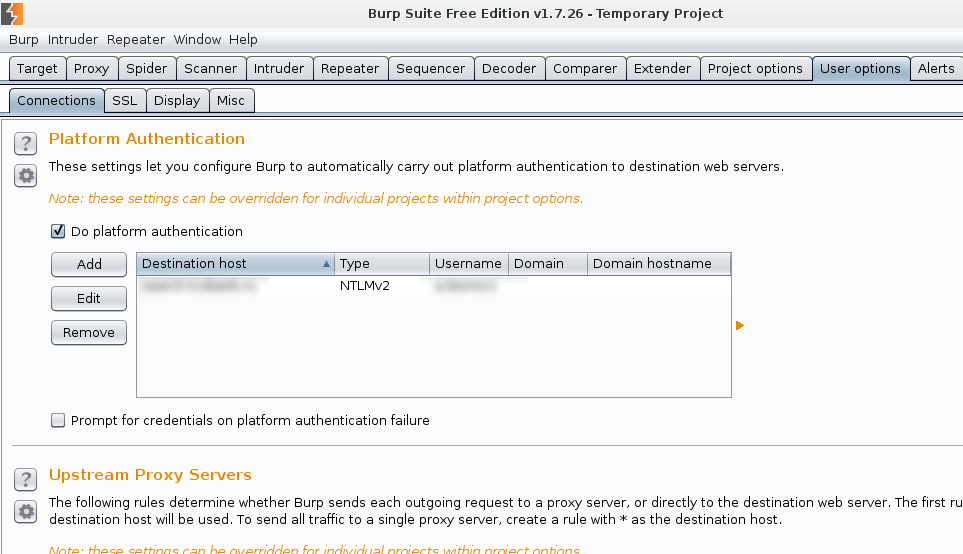The image size is (963, 554).
Task: Click the Username column header
Action: pos(469,263)
